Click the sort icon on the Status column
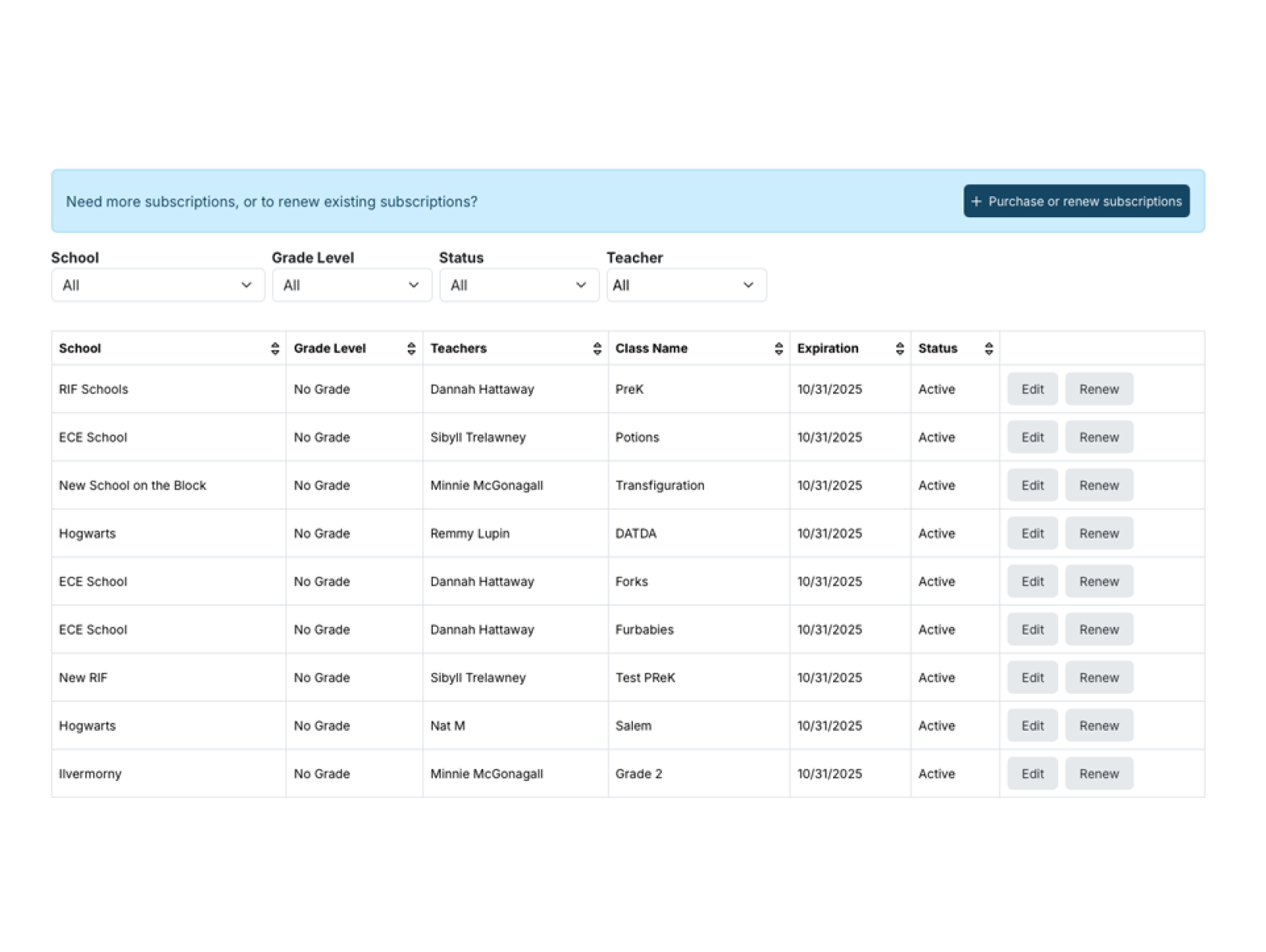This screenshot has height=952, width=1266. (x=989, y=349)
